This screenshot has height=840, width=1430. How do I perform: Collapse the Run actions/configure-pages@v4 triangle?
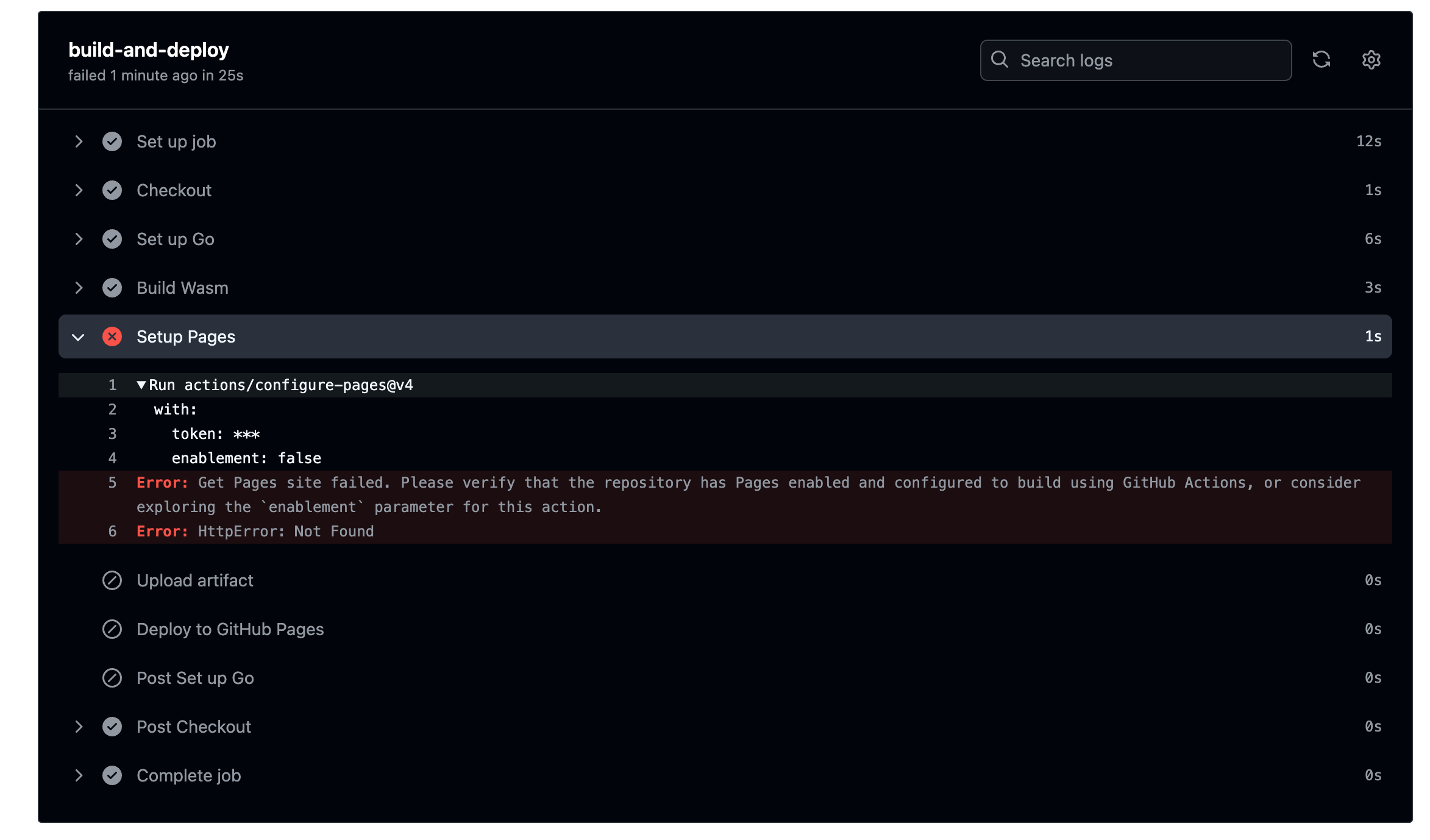[141, 385]
